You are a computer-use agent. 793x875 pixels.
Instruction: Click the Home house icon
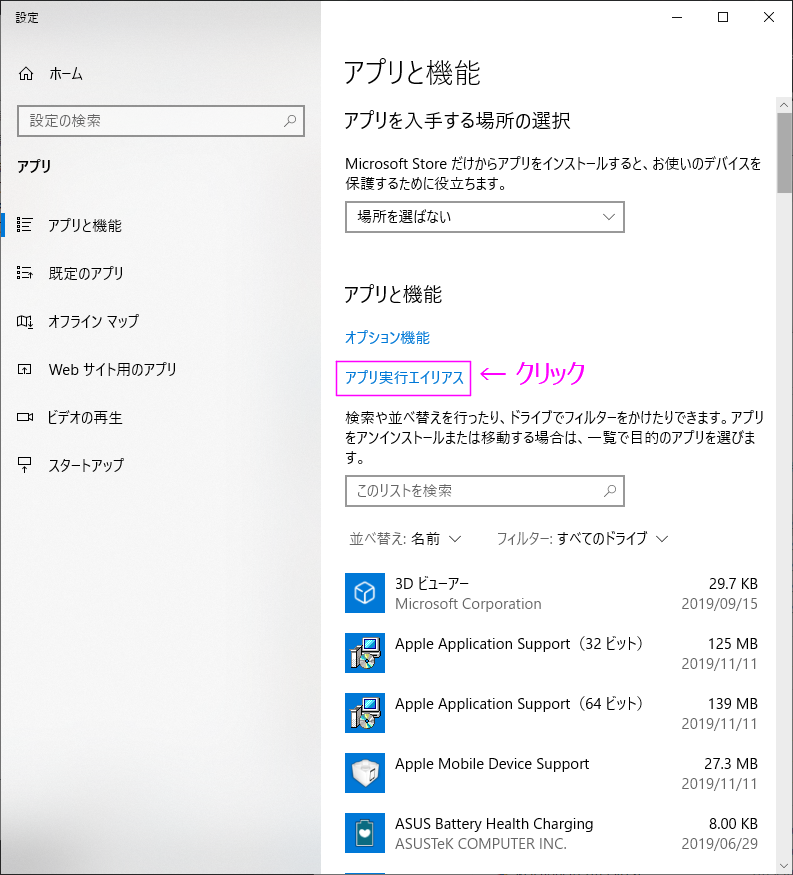26,74
